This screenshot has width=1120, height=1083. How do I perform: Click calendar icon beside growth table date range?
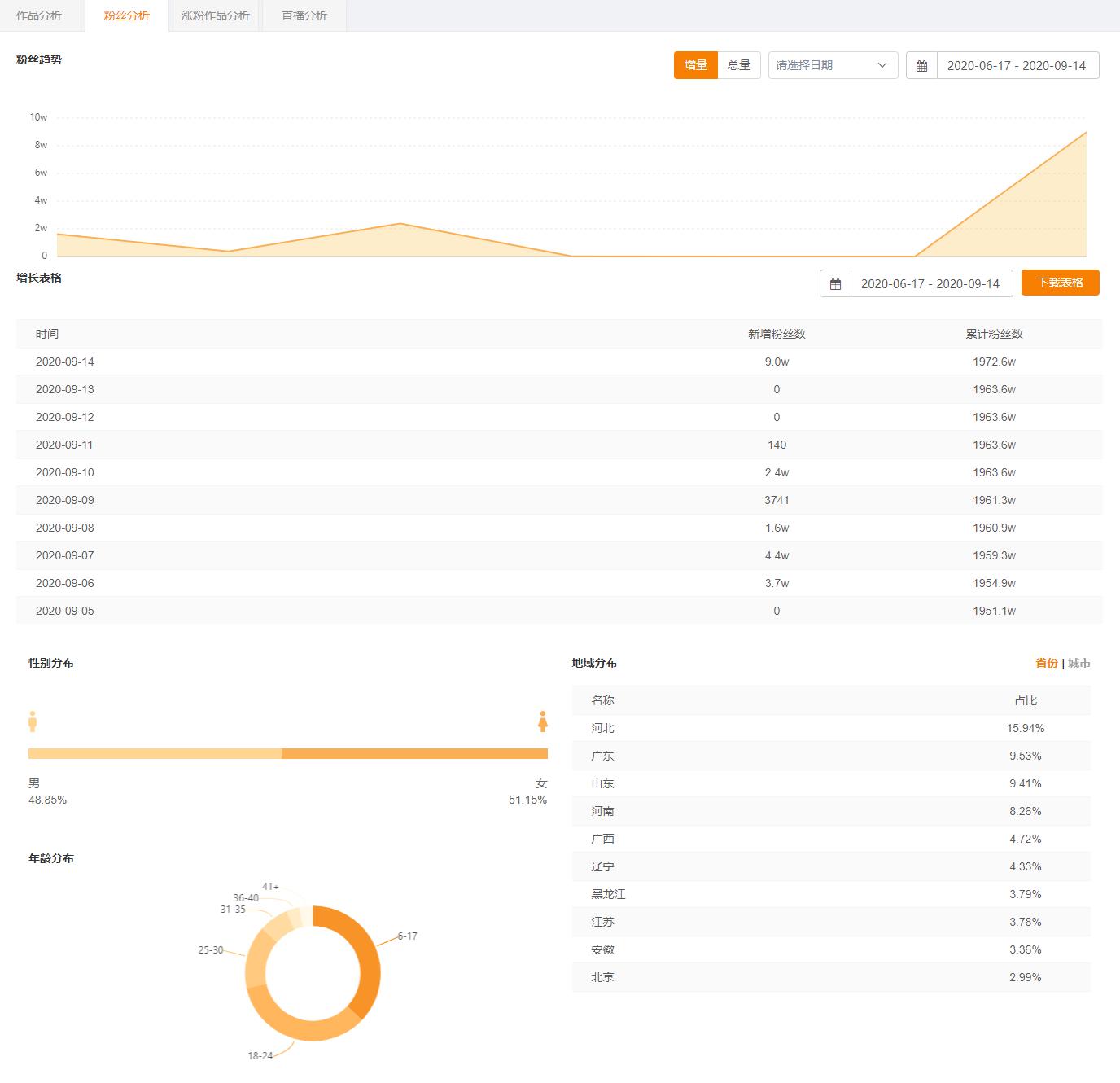point(835,283)
